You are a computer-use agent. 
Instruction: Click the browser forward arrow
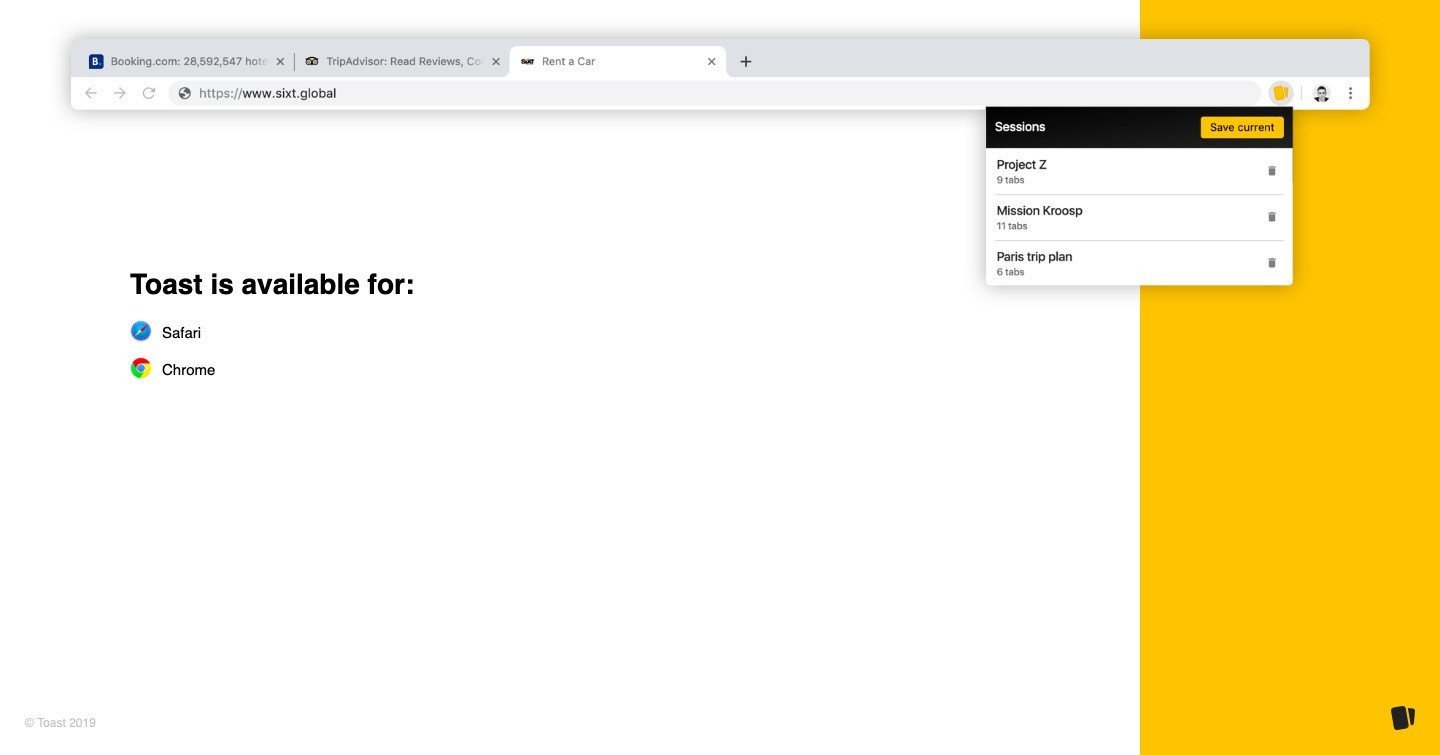point(120,93)
